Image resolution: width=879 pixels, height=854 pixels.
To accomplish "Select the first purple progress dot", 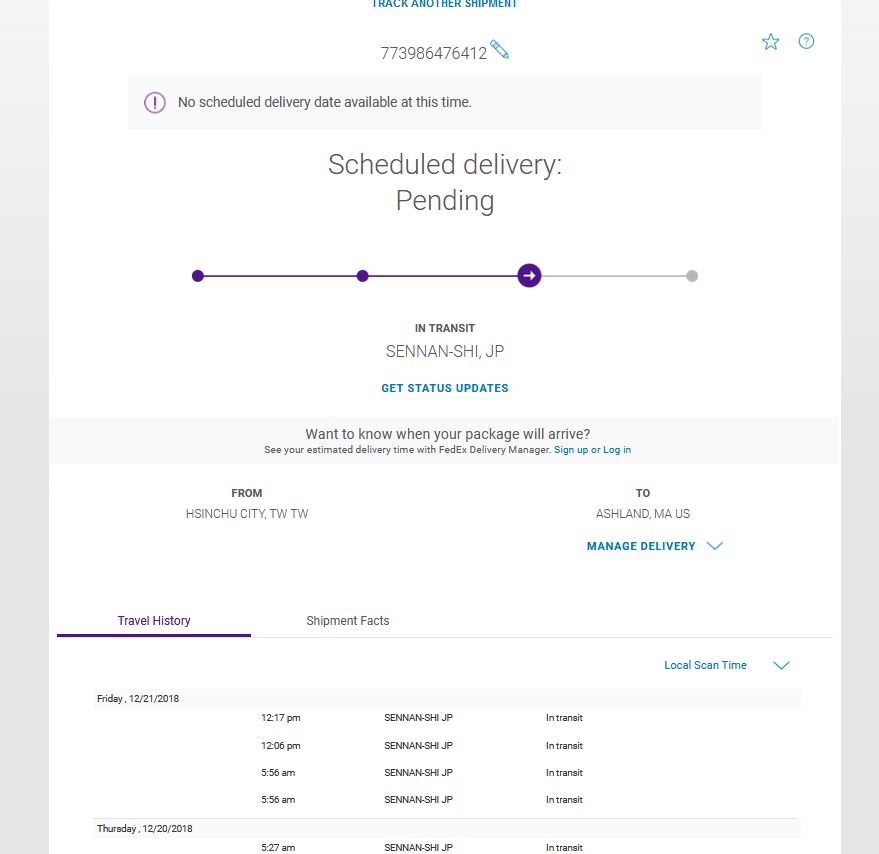I will pyautogui.click(x=198, y=276).
